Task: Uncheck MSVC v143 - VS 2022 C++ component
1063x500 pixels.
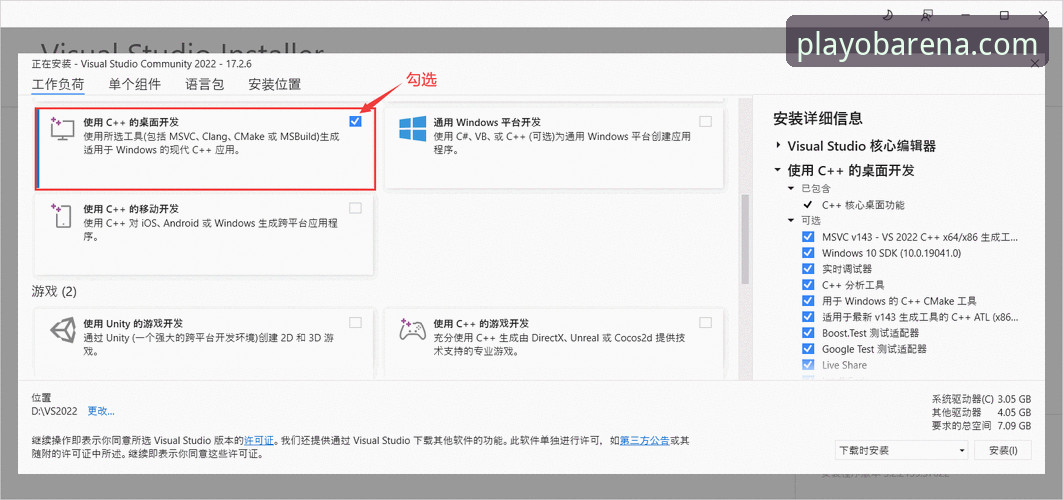Action: click(x=808, y=237)
